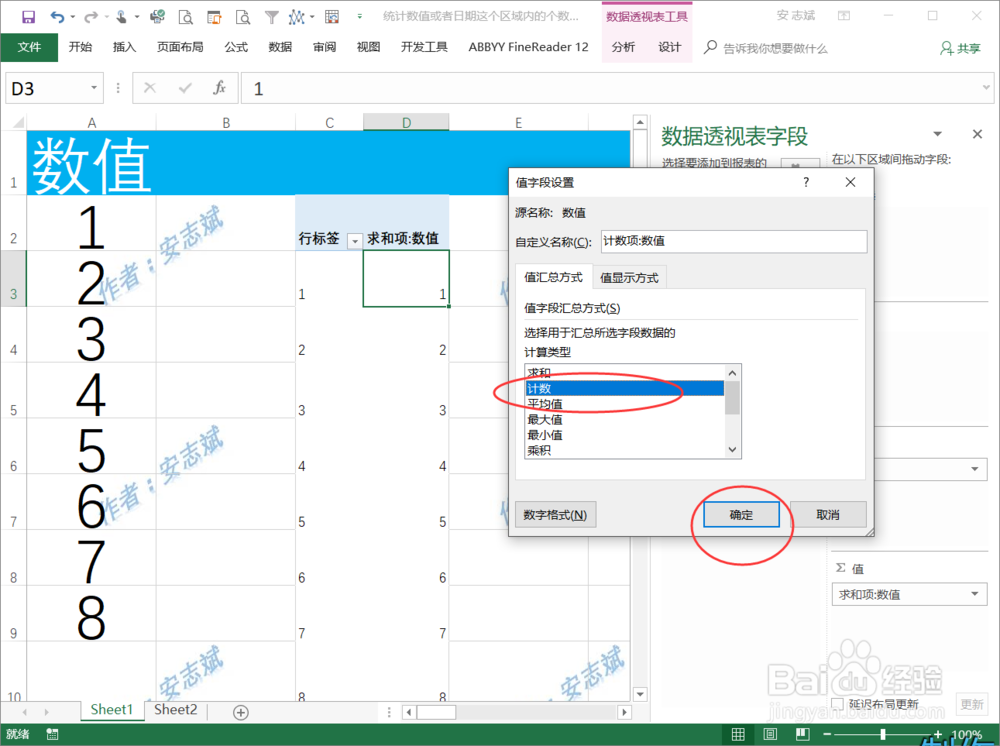Click the select-all corner triangle of the sheet
The height and width of the screenshot is (746, 1000).
[18, 122]
